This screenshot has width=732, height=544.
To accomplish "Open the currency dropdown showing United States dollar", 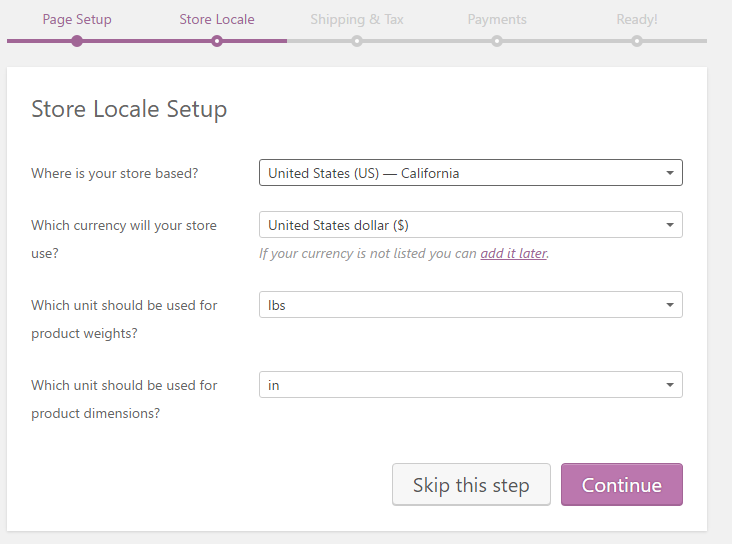I will point(471,225).
